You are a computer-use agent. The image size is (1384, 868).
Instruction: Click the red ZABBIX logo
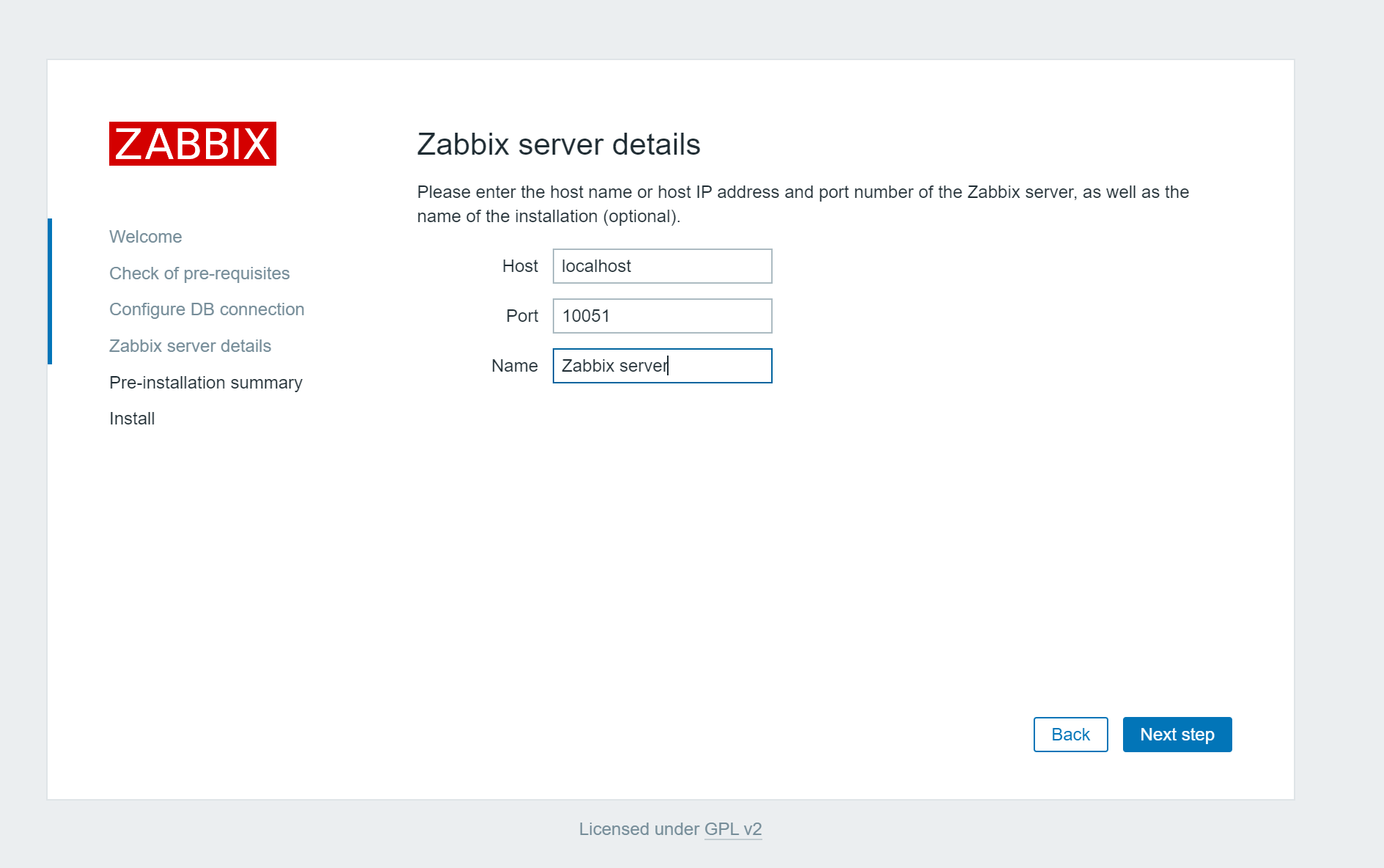(193, 144)
